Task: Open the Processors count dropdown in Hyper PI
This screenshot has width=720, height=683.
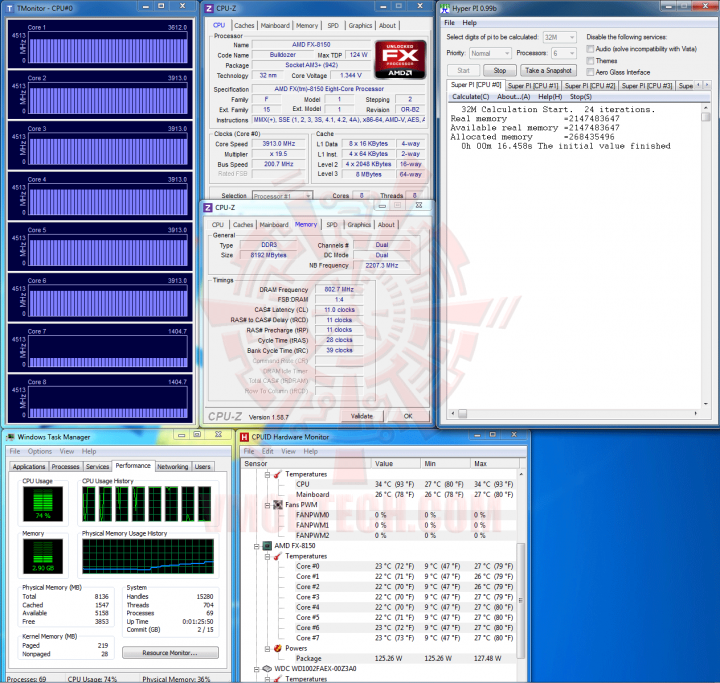Action: 563,53
